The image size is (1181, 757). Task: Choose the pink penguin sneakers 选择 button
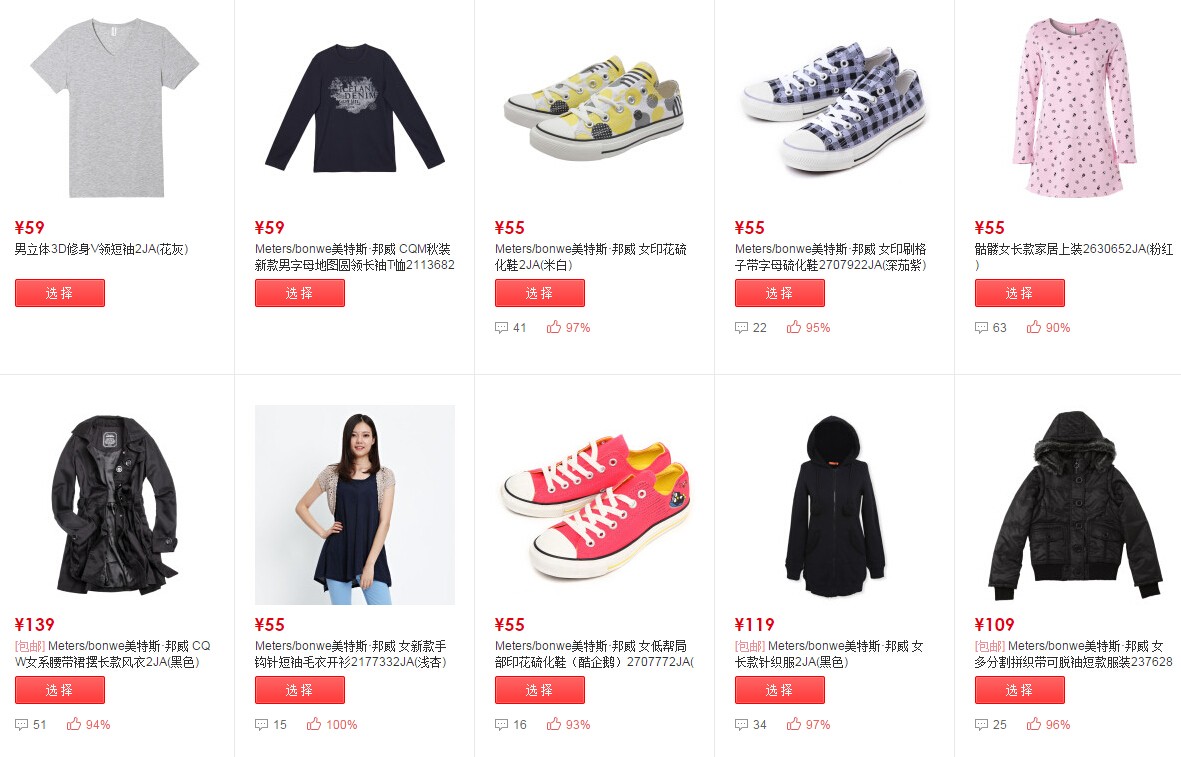click(539, 690)
